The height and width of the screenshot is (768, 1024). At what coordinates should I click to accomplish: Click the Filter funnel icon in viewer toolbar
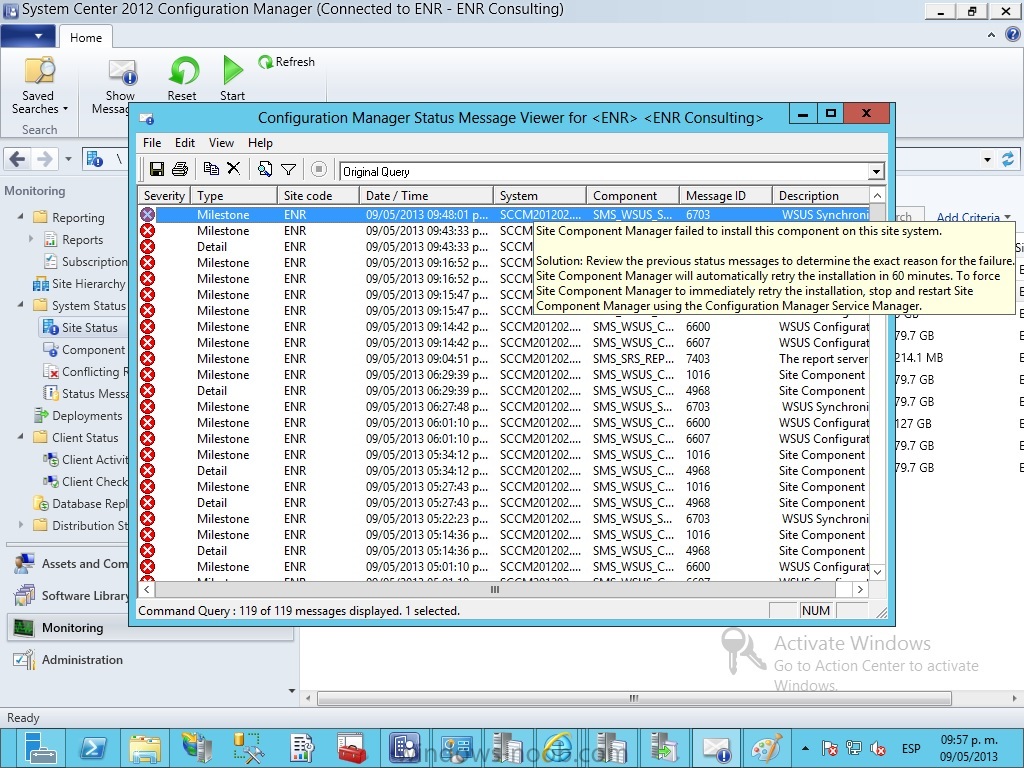(288, 170)
